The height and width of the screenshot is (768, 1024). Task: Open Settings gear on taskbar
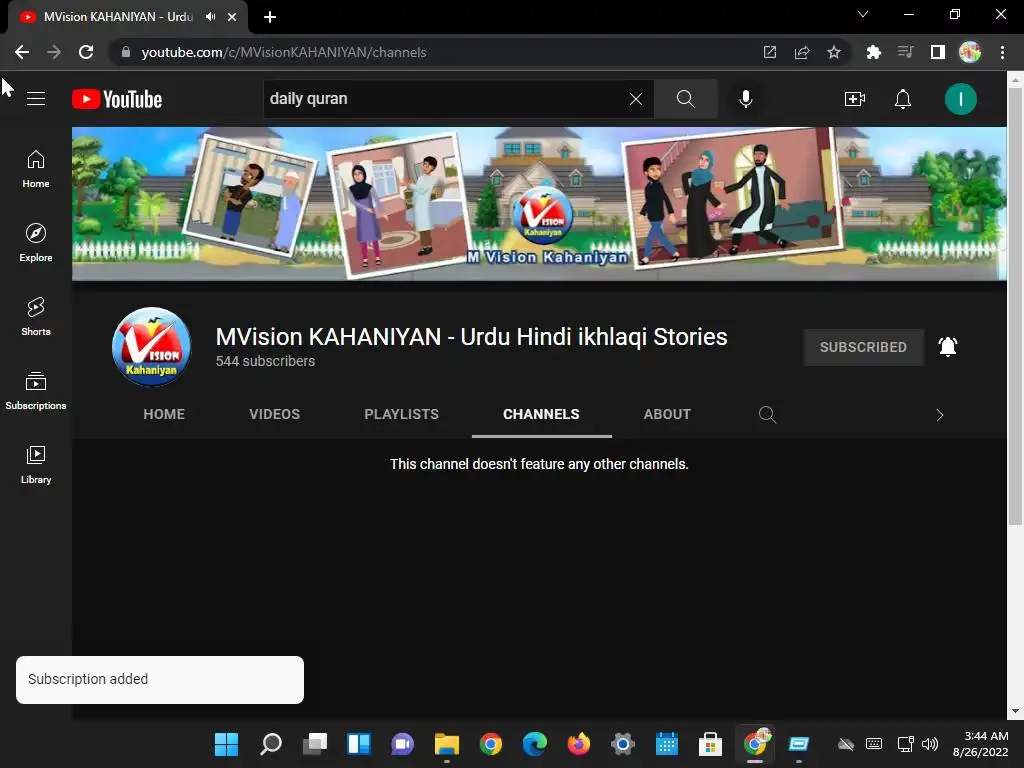622,744
